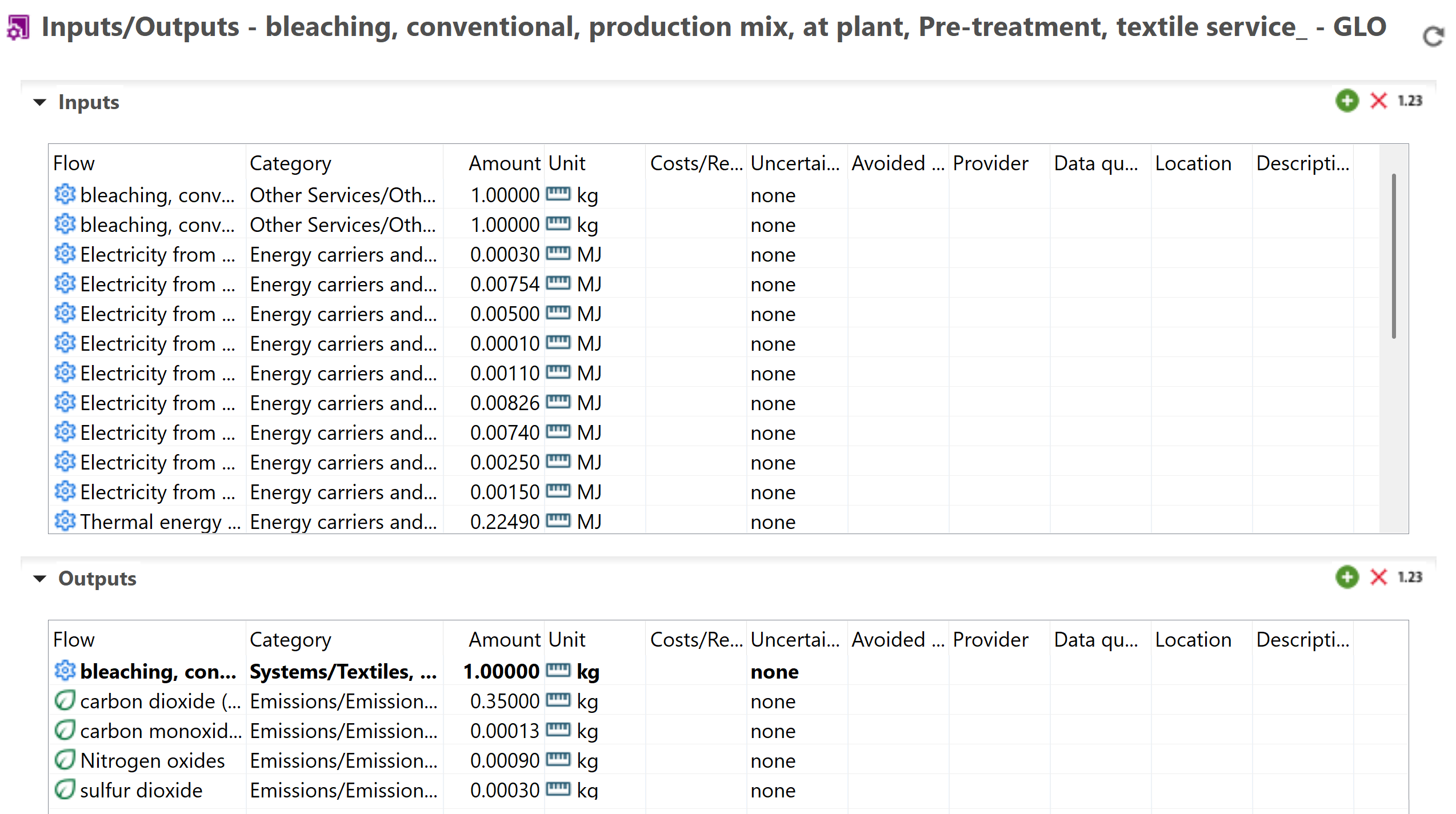This screenshot has height=814, width=1456.
Task: Collapse the Outputs section
Action: click(39, 579)
